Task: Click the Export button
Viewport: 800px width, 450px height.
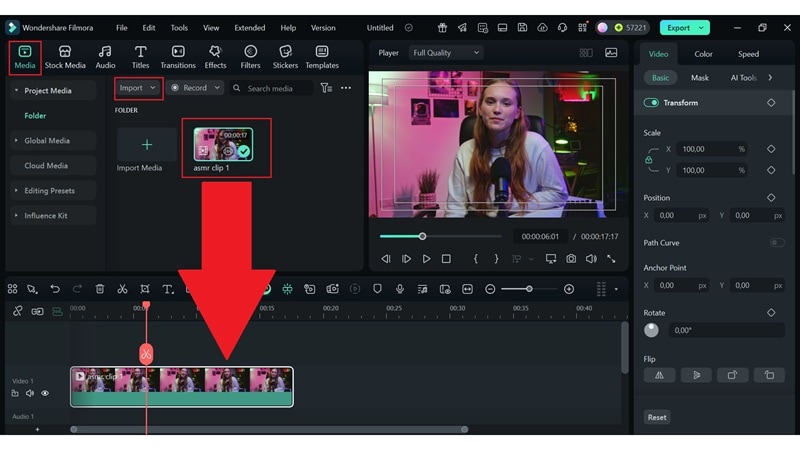Action: point(678,28)
